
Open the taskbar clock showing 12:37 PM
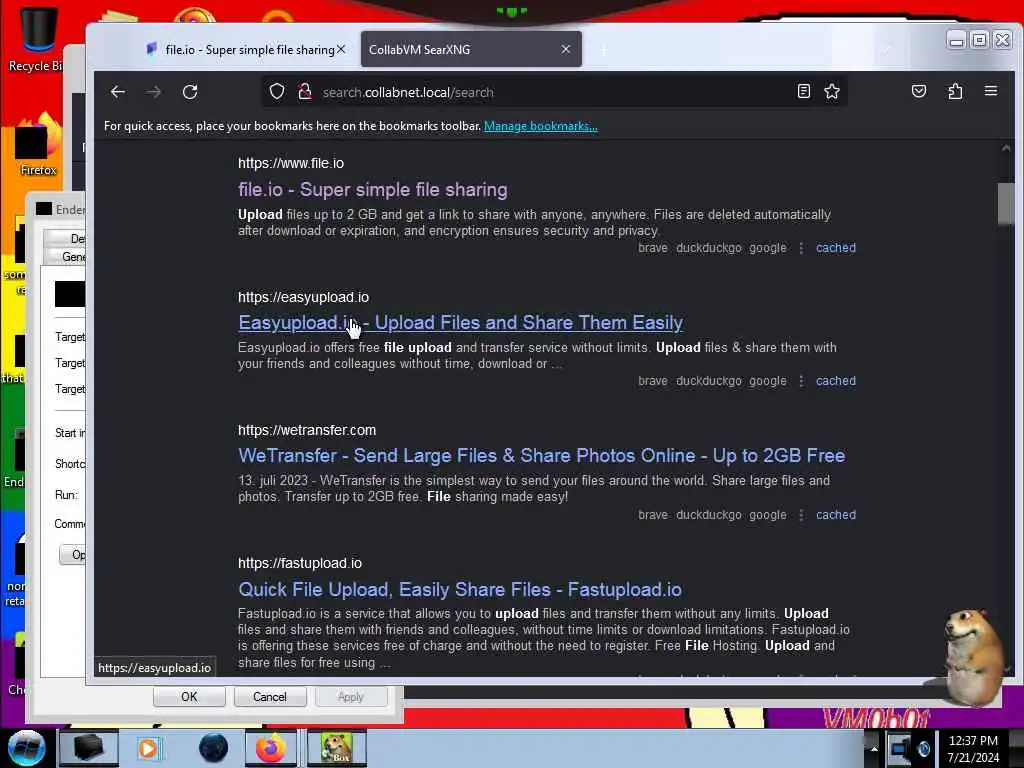pyautogui.click(x=973, y=749)
